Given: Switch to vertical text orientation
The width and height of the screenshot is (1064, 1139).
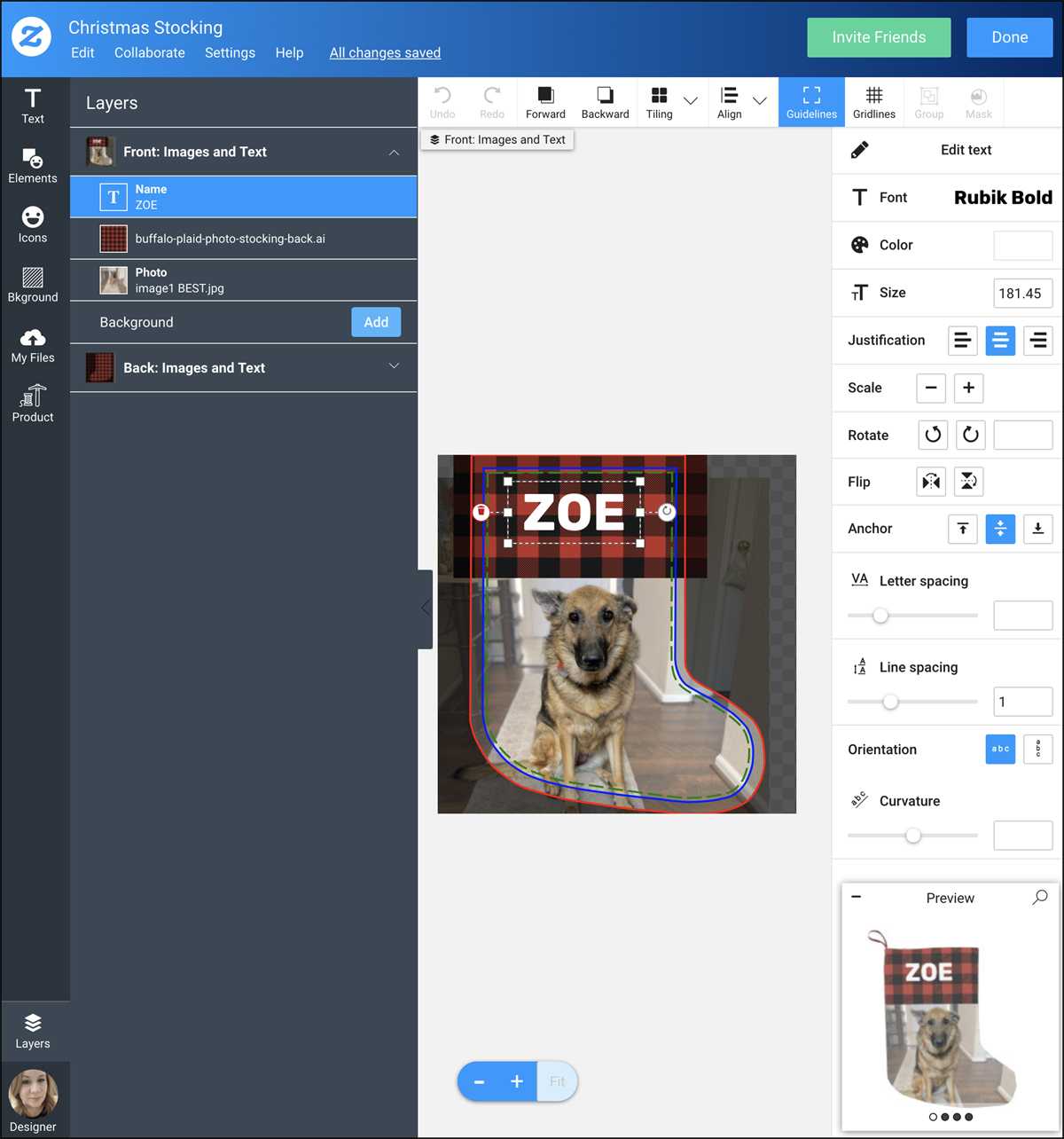Looking at the screenshot, I should (1037, 749).
